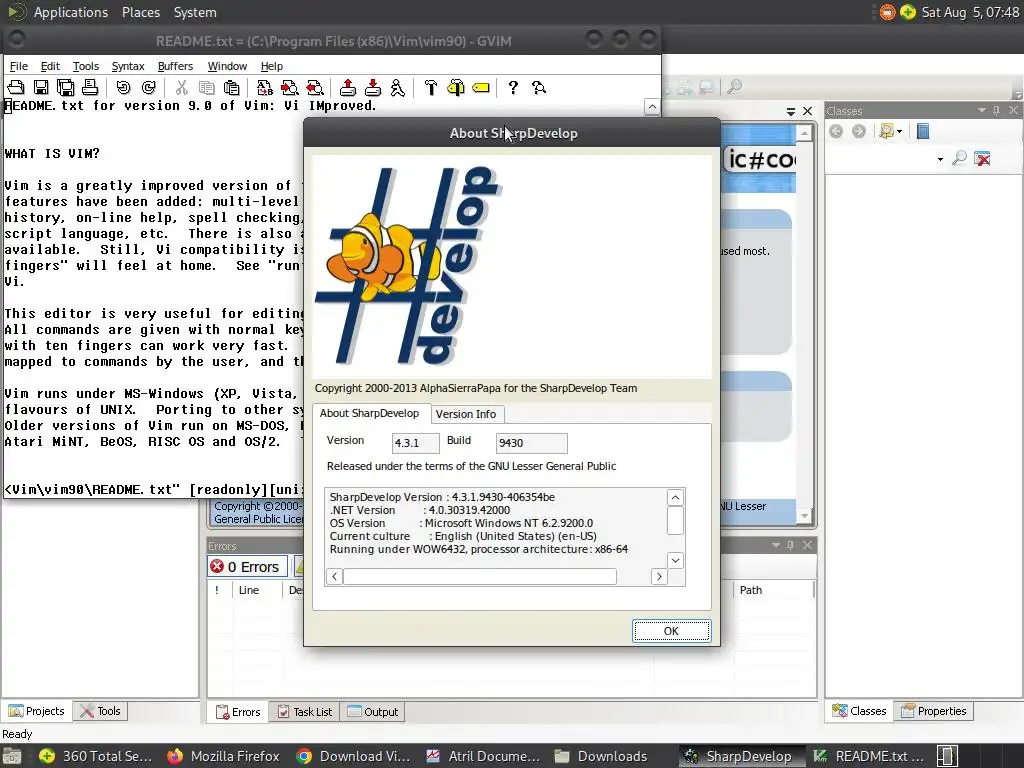Open the Places menu in top panel

(x=140, y=12)
